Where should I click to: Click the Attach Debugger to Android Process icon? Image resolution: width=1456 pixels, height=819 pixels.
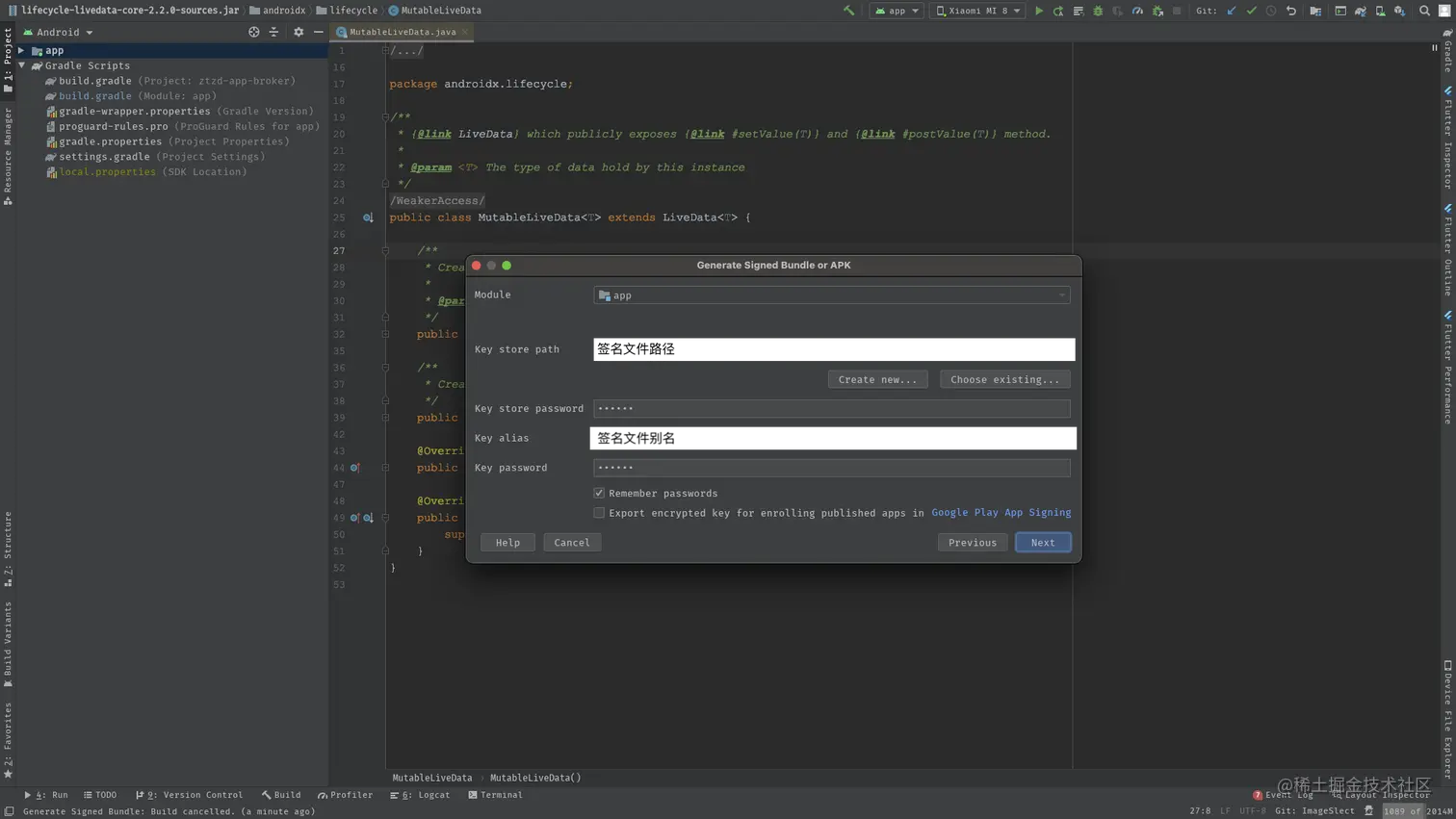coord(1157,11)
